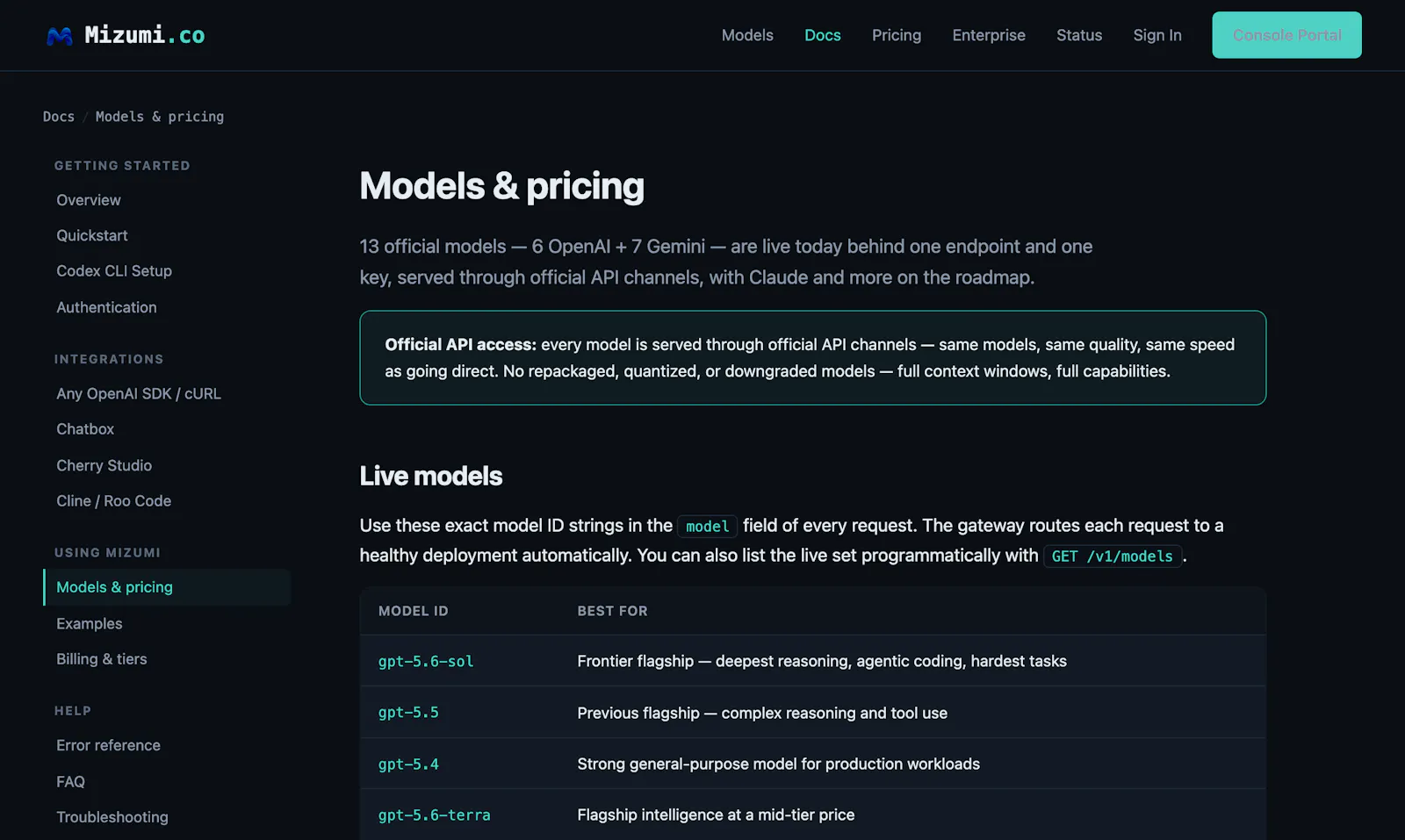
Task: Go to Billing & tiers page
Action: click(x=102, y=659)
